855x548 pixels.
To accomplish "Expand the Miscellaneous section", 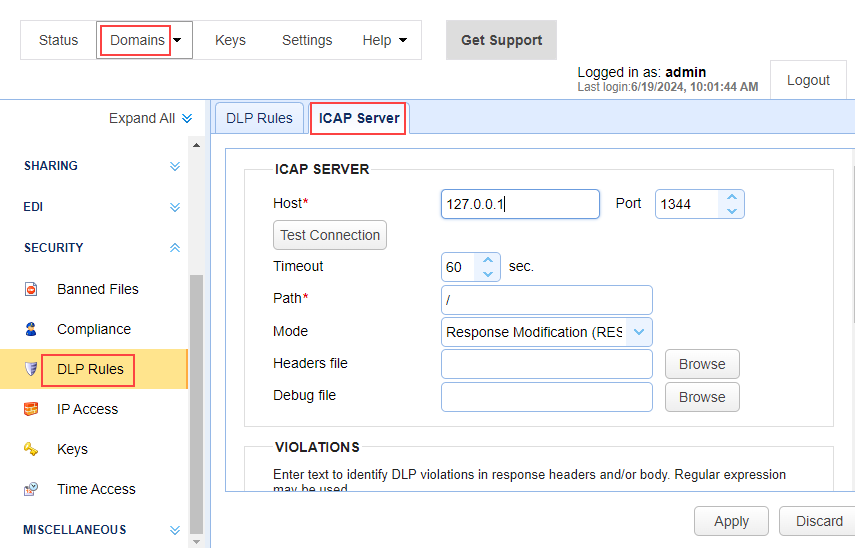I will click(x=175, y=530).
